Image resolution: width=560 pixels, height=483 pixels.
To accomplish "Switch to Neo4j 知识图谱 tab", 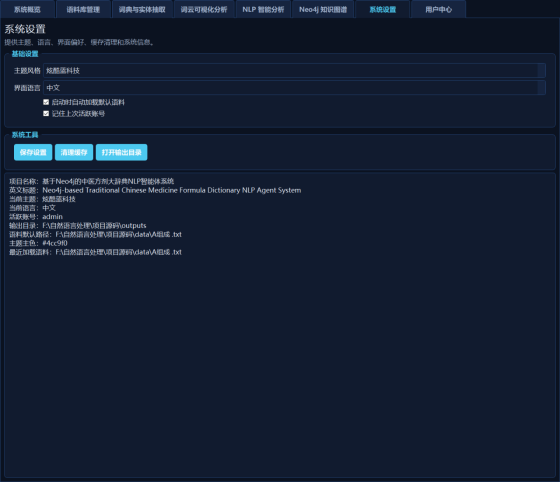I will [323, 9].
